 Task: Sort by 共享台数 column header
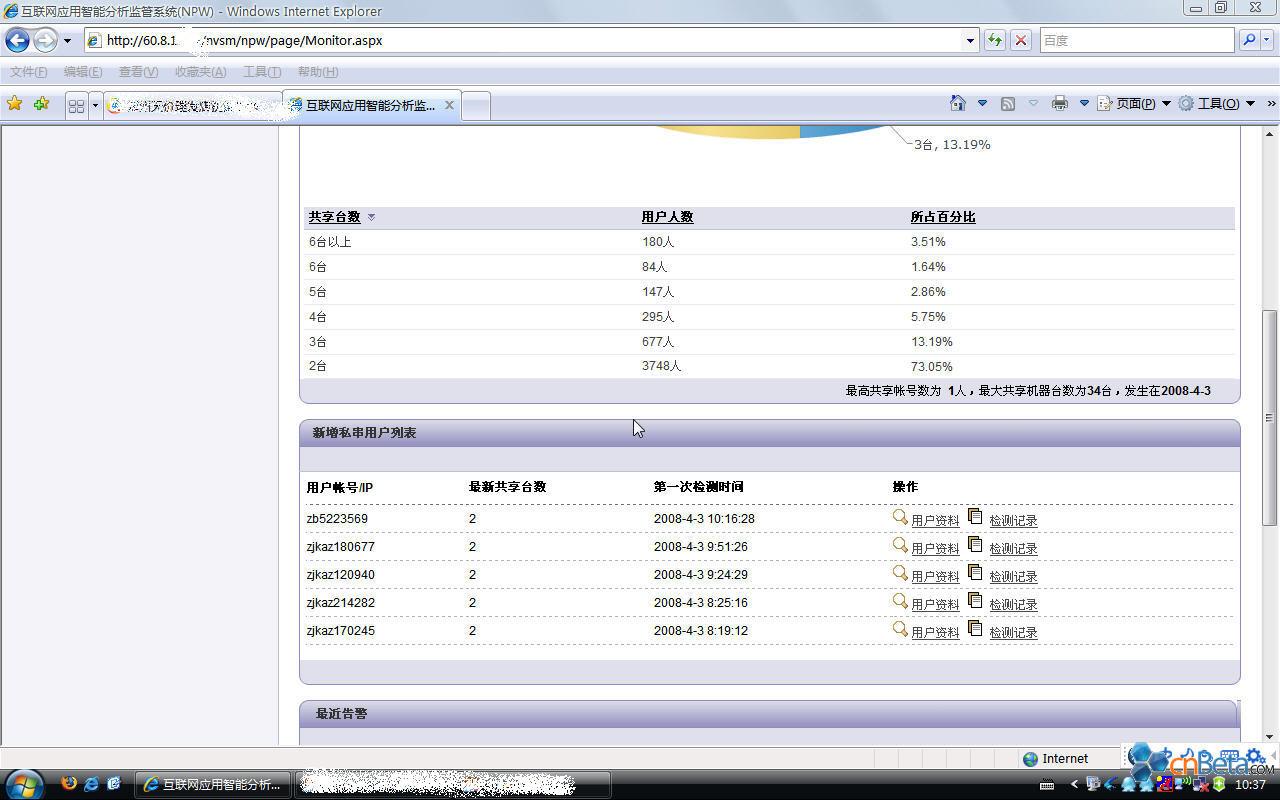click(x=334, y=217)
